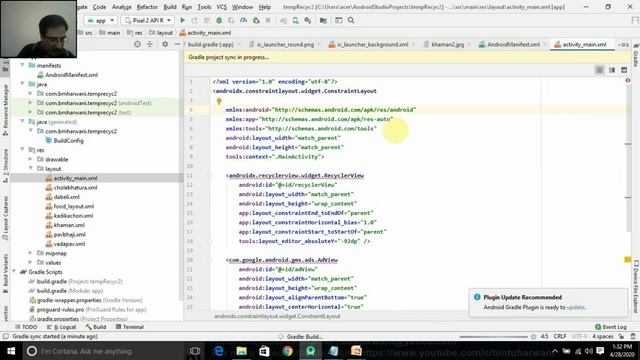
Task: Toggle the Device File Explorer panel
Action: pyautogui.click(x=636, y=288)
